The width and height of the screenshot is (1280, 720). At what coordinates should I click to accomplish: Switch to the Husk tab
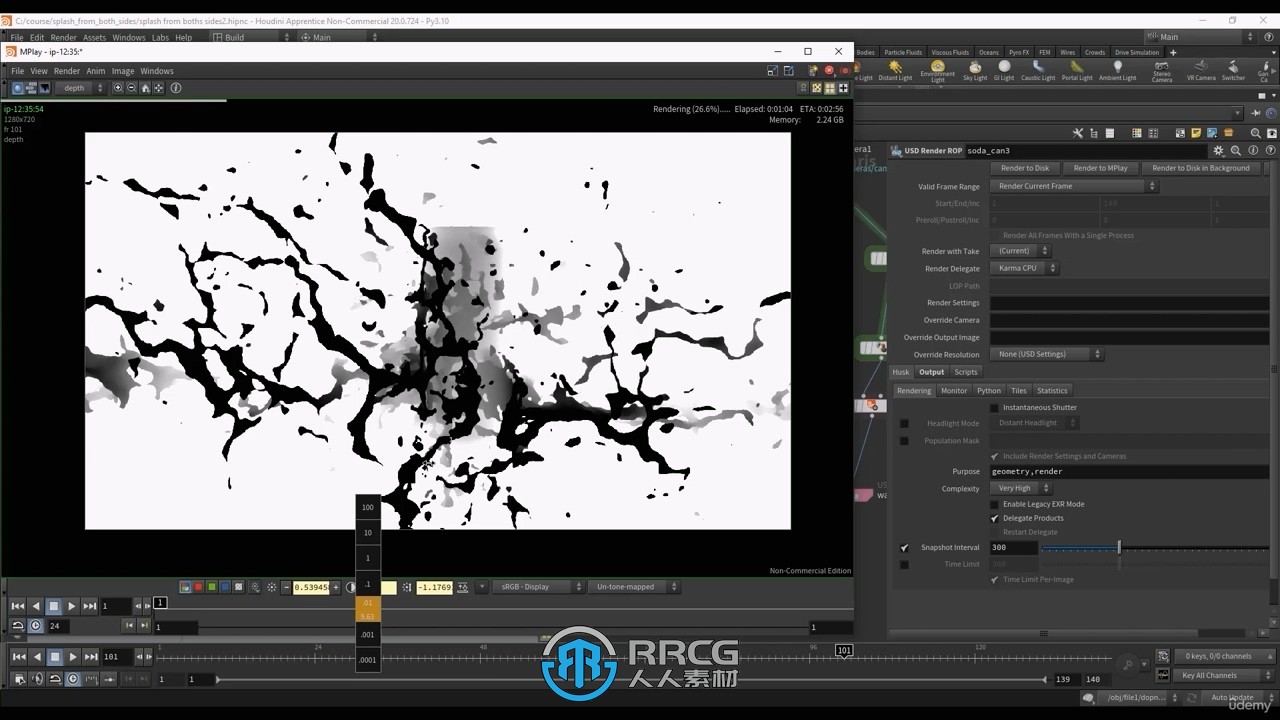click(901, 372)
